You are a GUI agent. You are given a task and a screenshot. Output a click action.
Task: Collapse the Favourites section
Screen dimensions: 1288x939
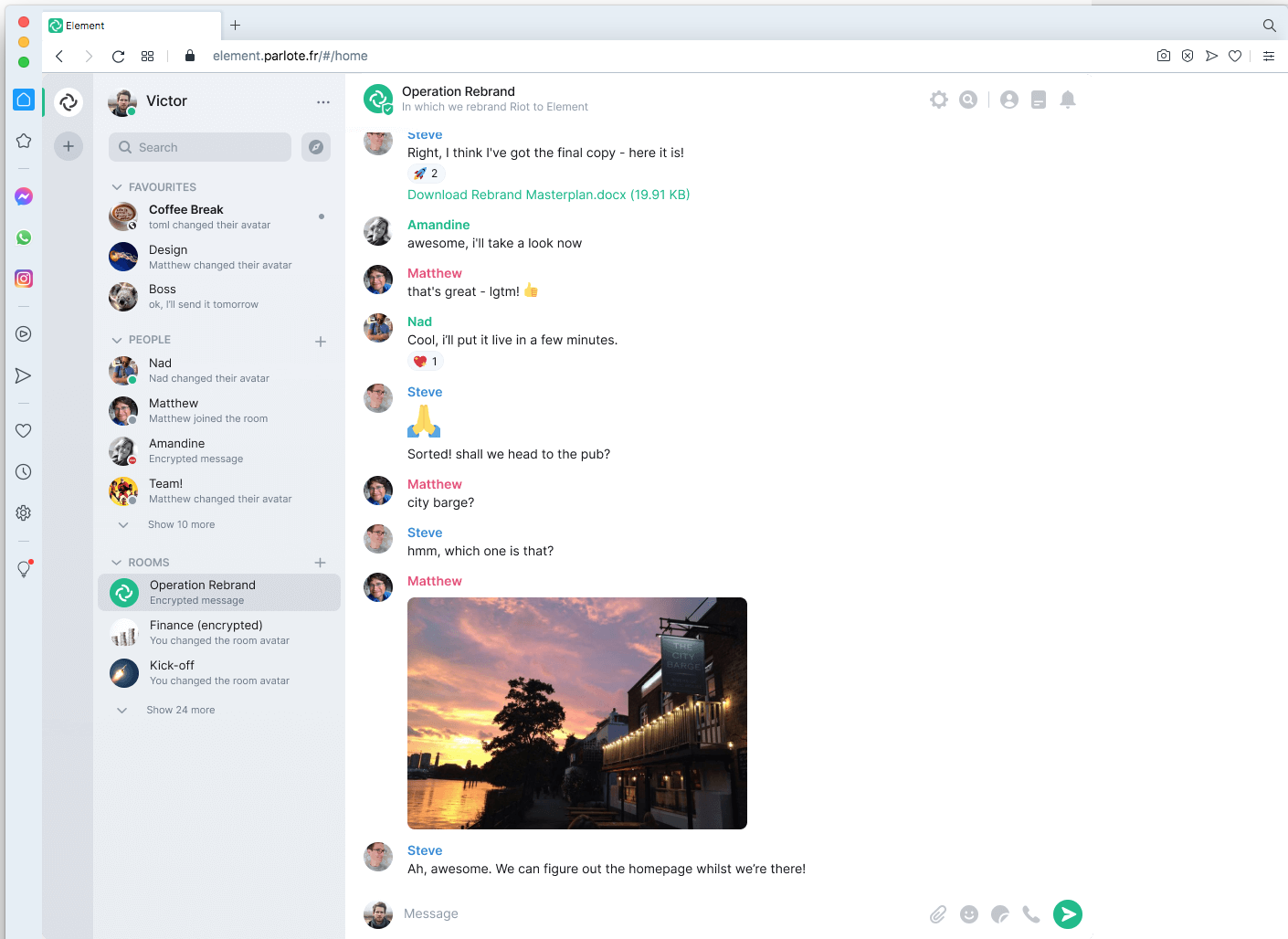[x=117, y=187]
